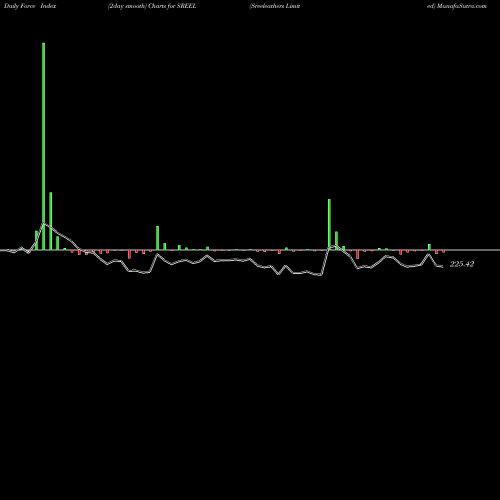Click the tallest green force index bar

(43, 146)
